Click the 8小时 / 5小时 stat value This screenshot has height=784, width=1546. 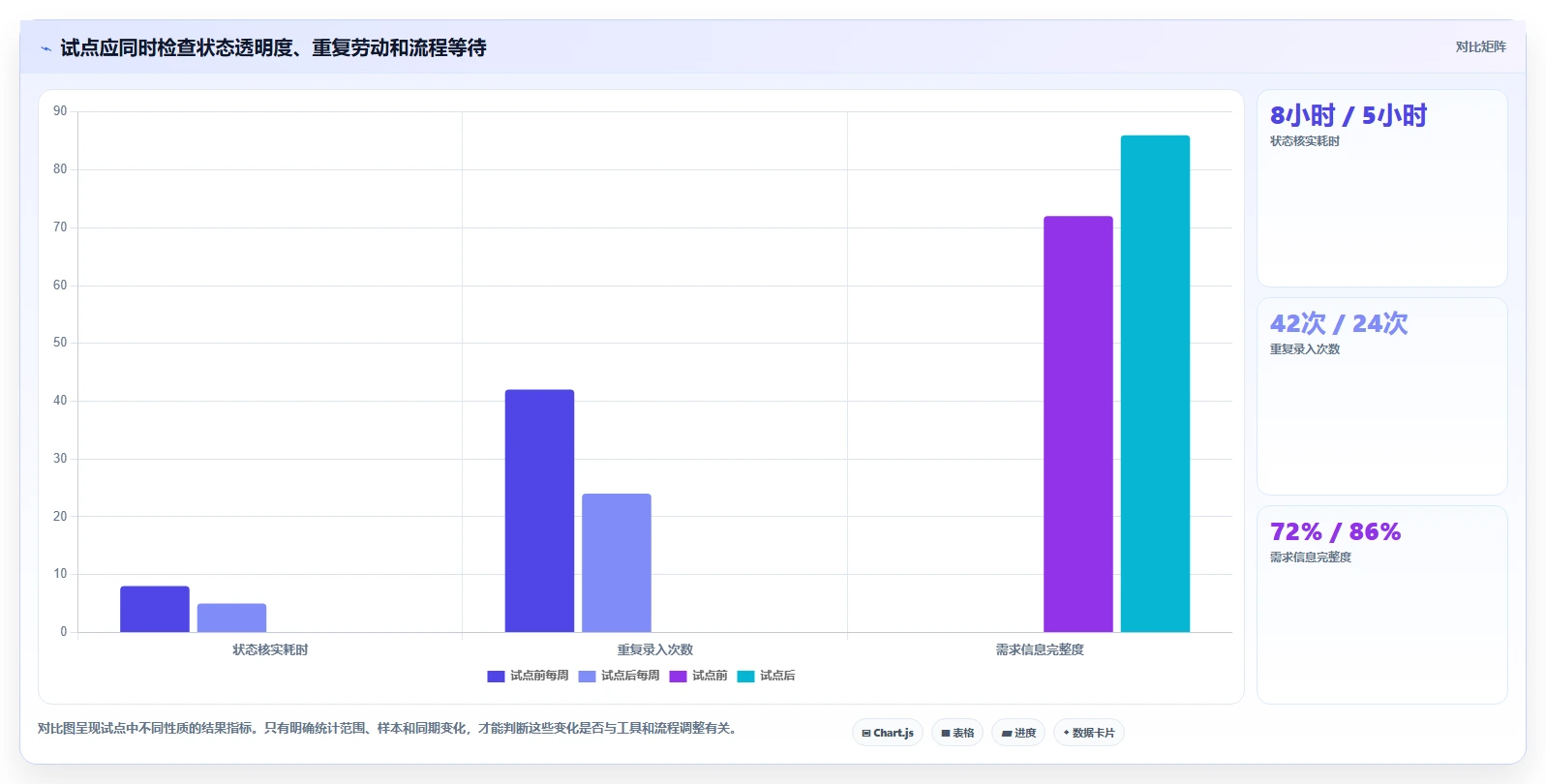coord(1349,115)
